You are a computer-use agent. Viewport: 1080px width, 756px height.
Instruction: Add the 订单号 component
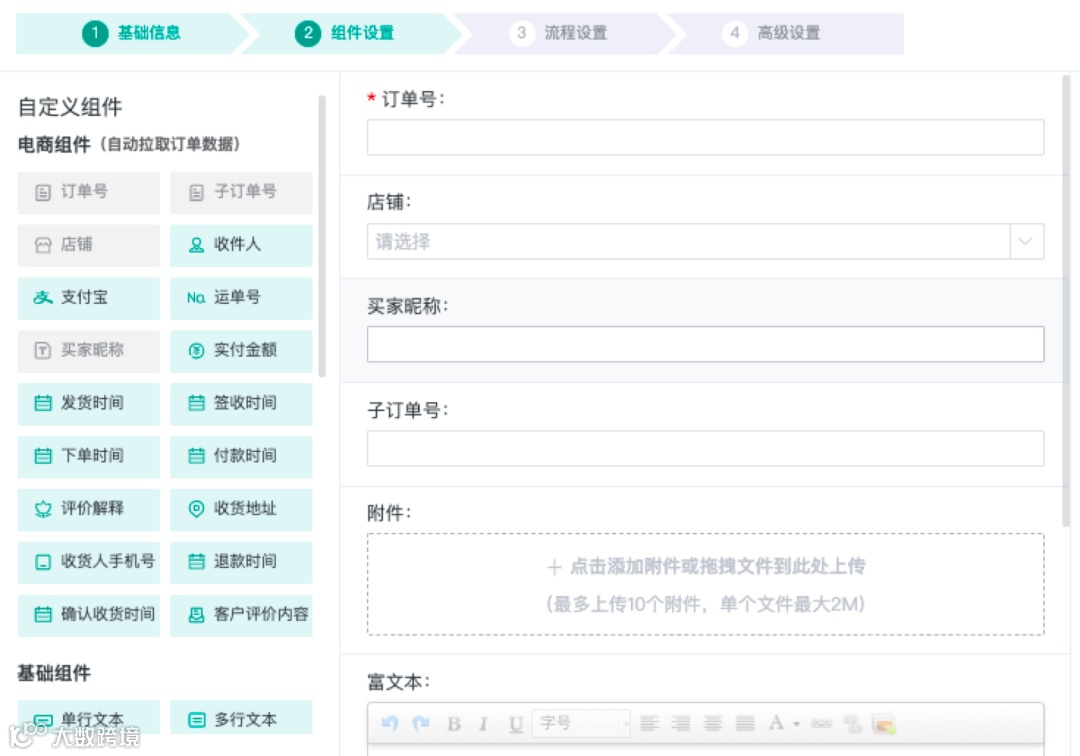click(88, 192)
